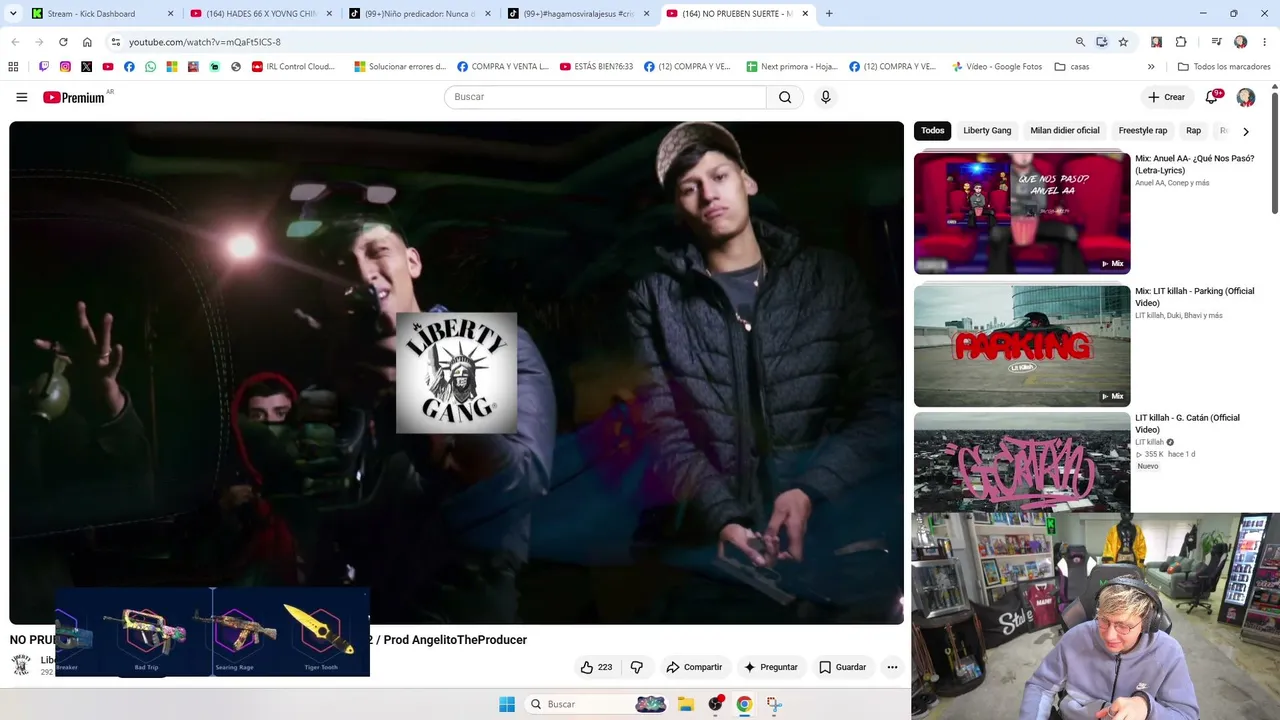The image size is (1280, 720).
Task: Open the G. Catán video thumbnail
Action: 1022,462
